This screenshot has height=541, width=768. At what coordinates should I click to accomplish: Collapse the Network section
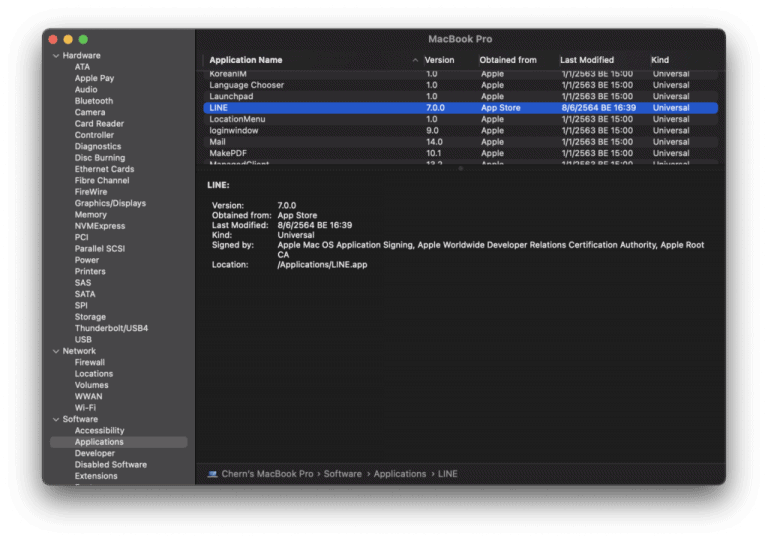[x=55, y=351]
